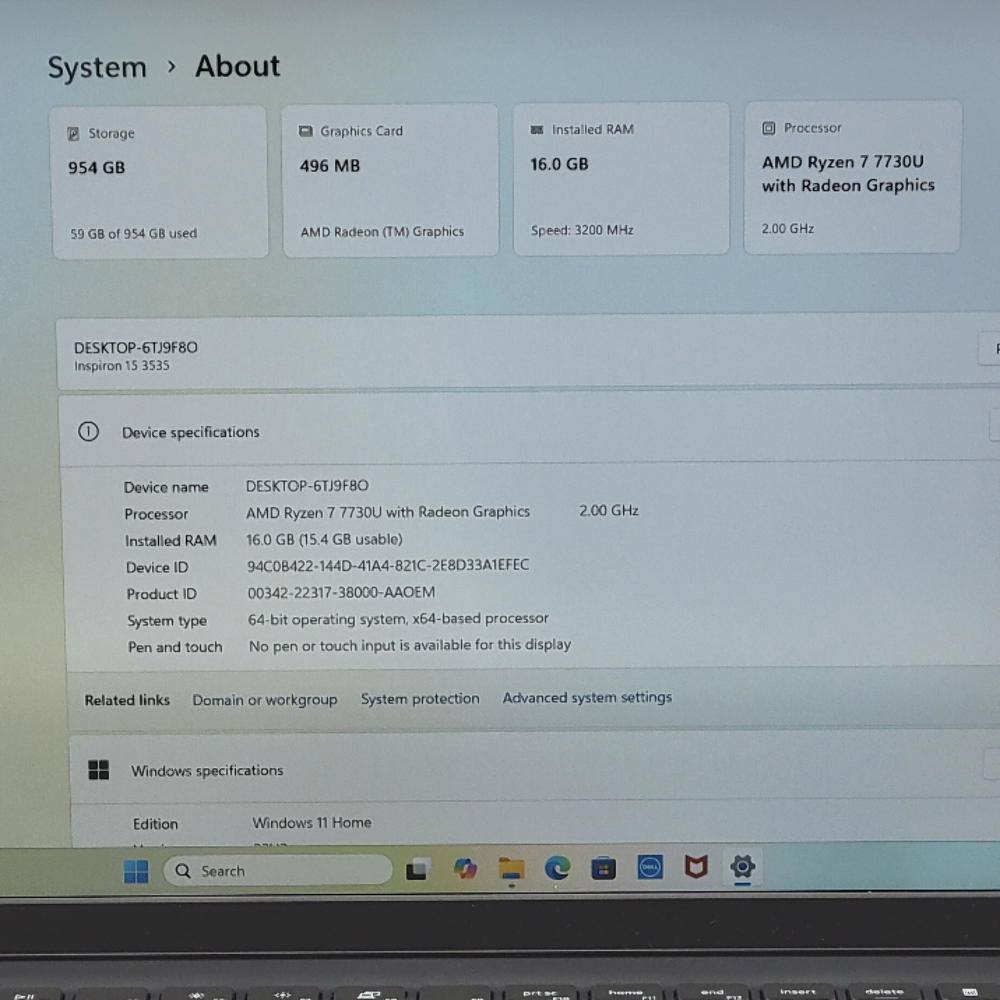This screenshot has width=1000, height=1000.
Task: Click the 'Inspiron 15 3535' model name
Action: (x=121, y=365)
